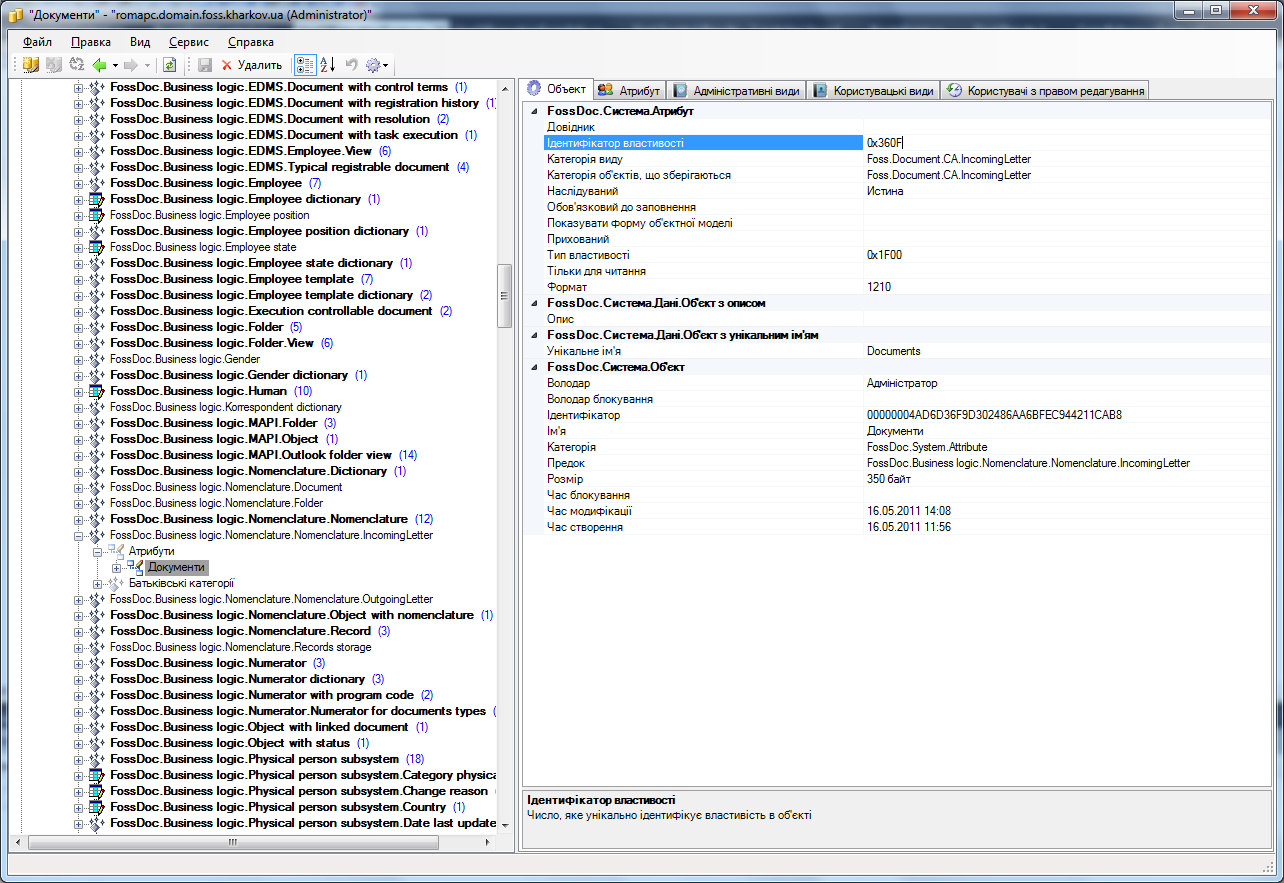1284x883 pixels.
Task: Click the alphabetical A-Z sort icon
Action: 327,65
